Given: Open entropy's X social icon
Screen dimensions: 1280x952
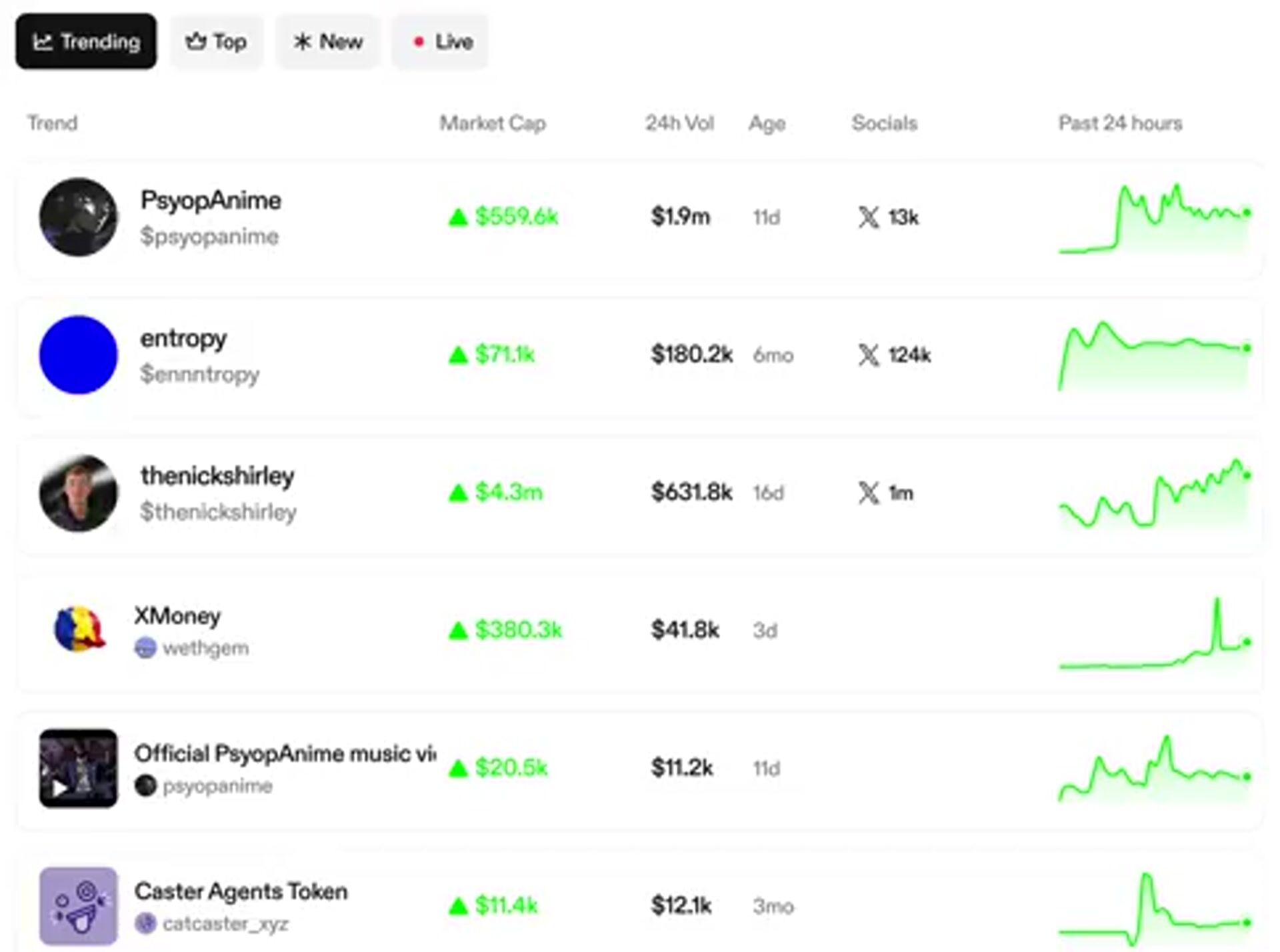Looking at the screenshot, I should tap(868, 355).
